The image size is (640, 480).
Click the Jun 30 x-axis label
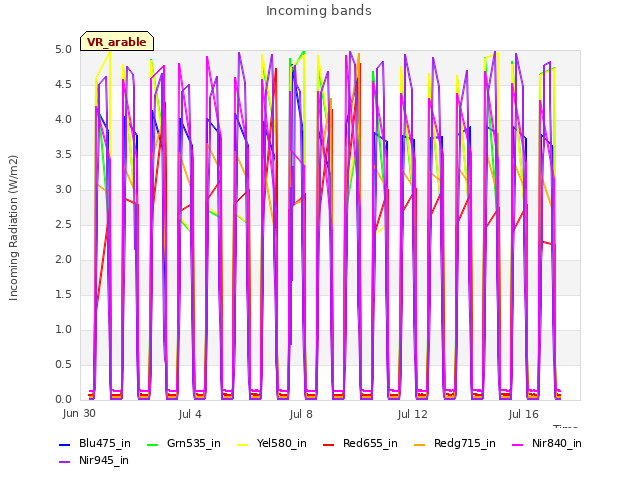click(x=79, y=413)
